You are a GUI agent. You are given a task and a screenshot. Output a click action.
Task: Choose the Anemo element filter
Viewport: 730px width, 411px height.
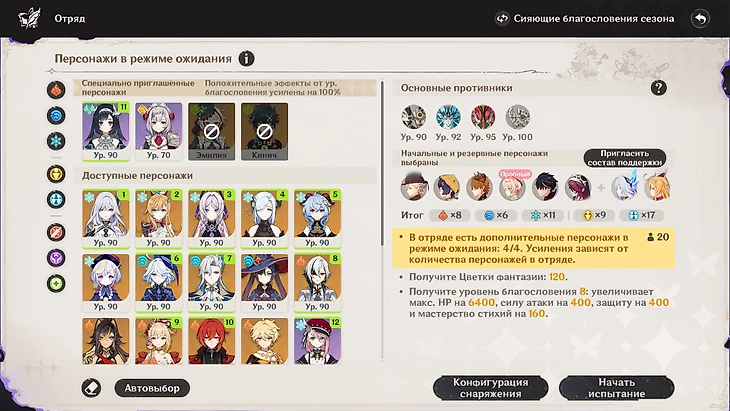[56, 200]
